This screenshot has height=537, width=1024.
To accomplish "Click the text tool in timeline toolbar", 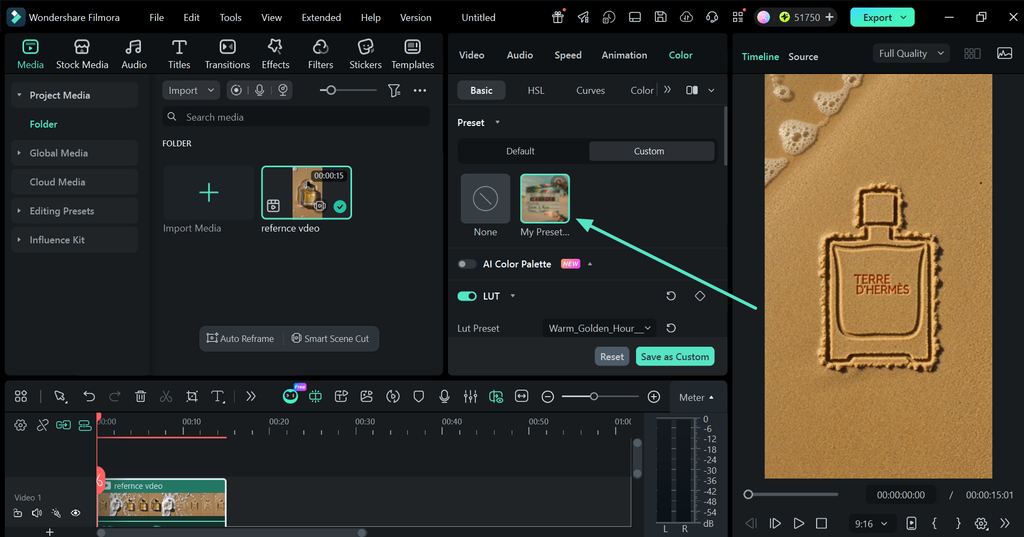I will [217, 397].
